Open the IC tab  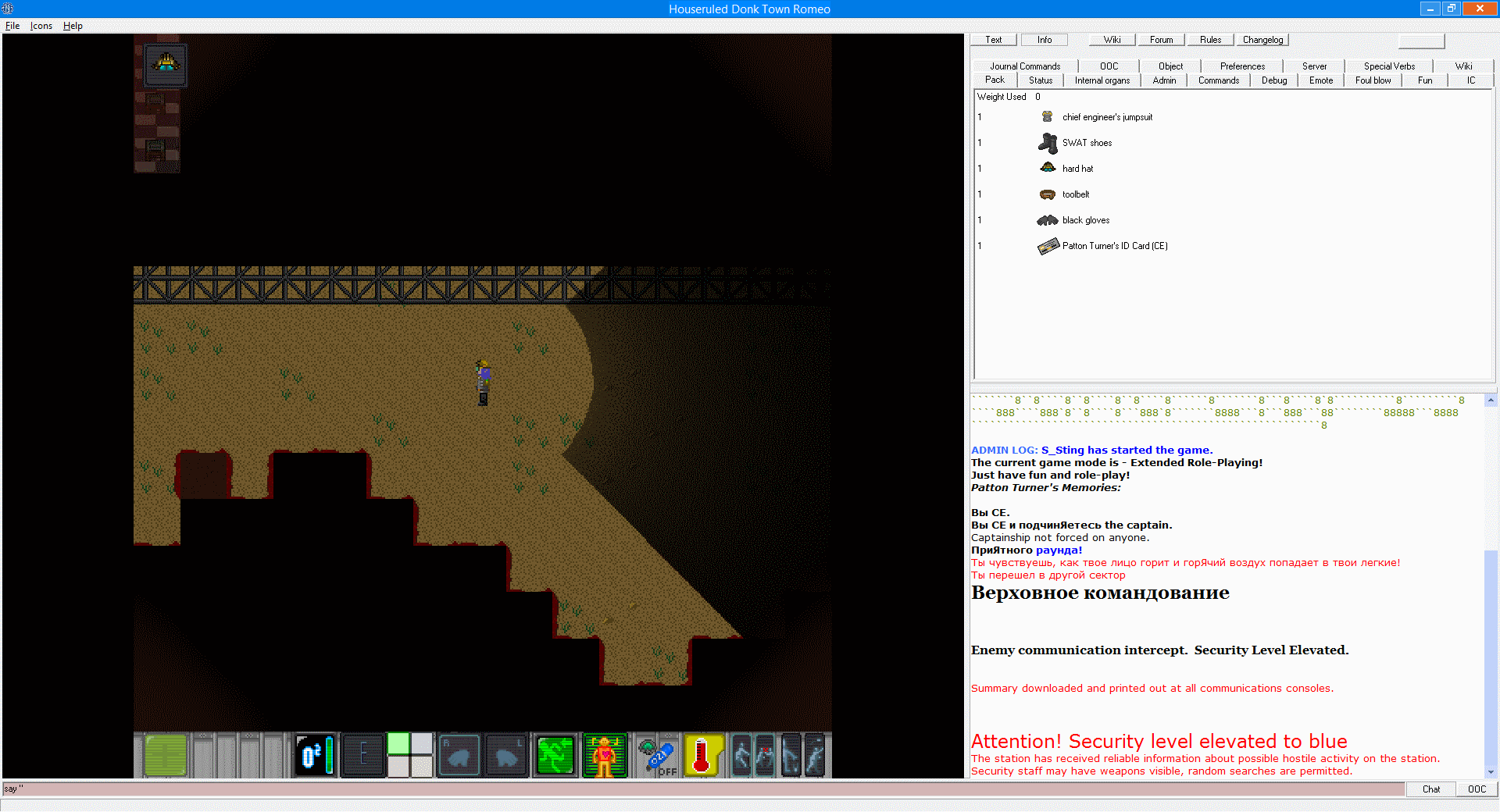(1471, 80)
